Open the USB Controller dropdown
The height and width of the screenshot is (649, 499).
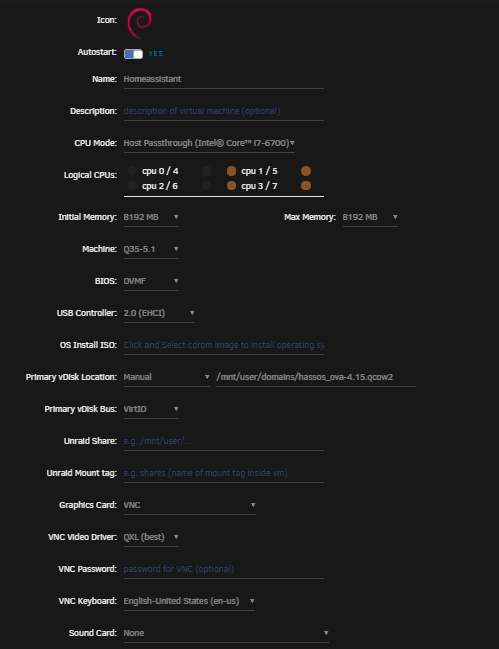pos(159,313)
